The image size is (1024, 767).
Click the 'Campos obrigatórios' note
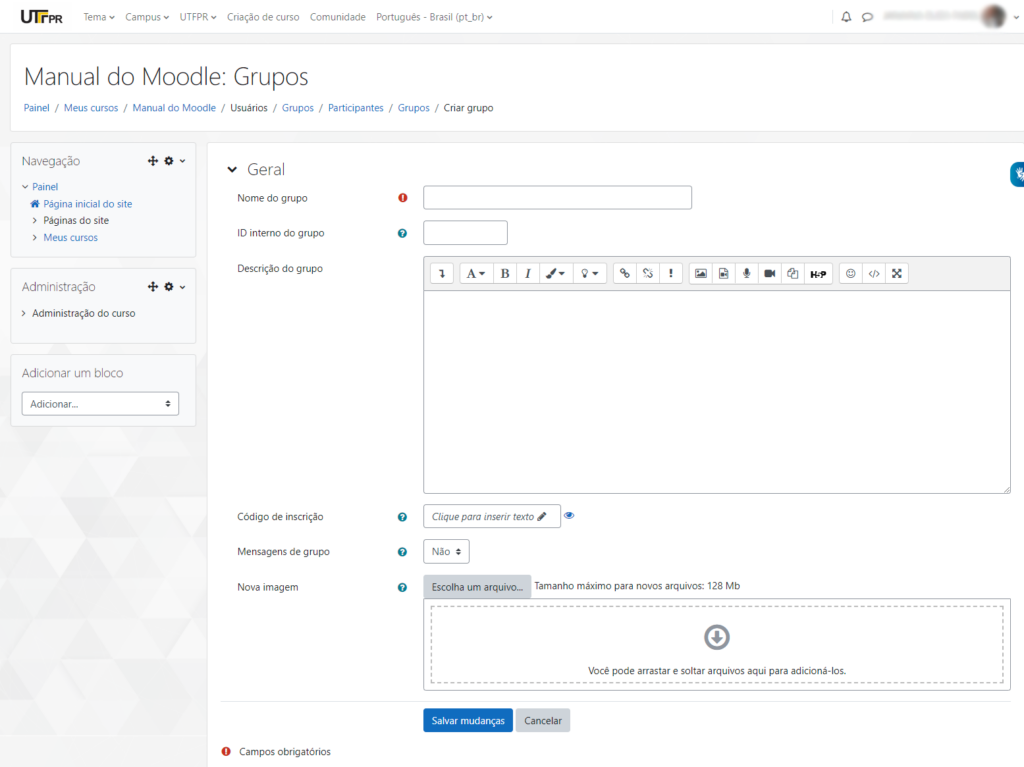click(x=285, y=752)
